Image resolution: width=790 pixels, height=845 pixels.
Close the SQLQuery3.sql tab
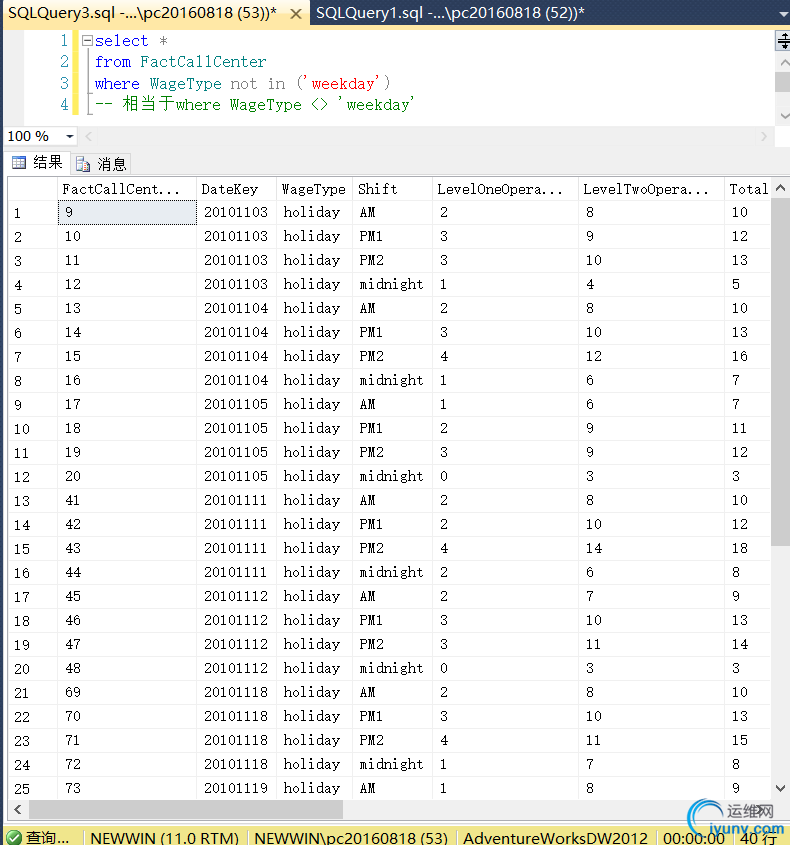295,14
